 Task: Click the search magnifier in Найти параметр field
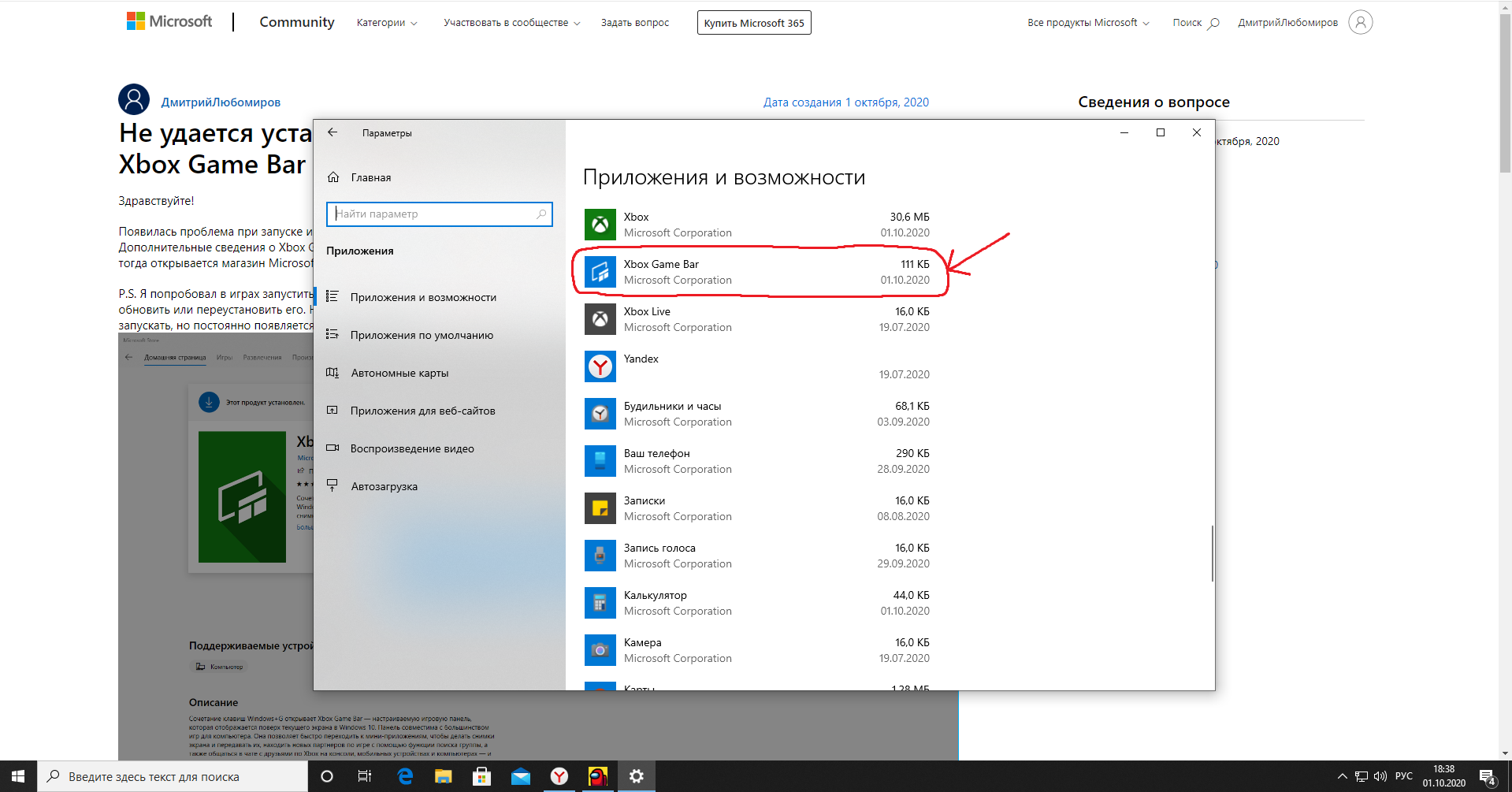(541, 214)
